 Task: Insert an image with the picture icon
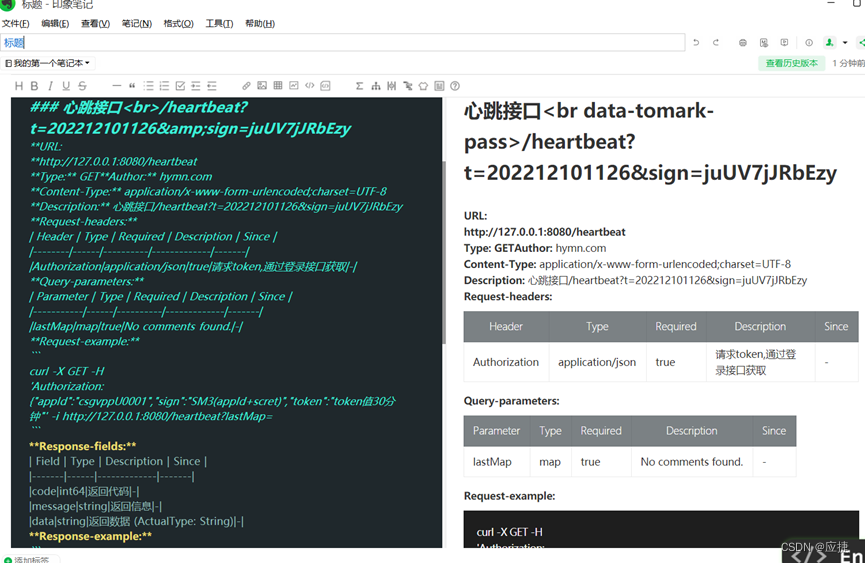point(262,85)
